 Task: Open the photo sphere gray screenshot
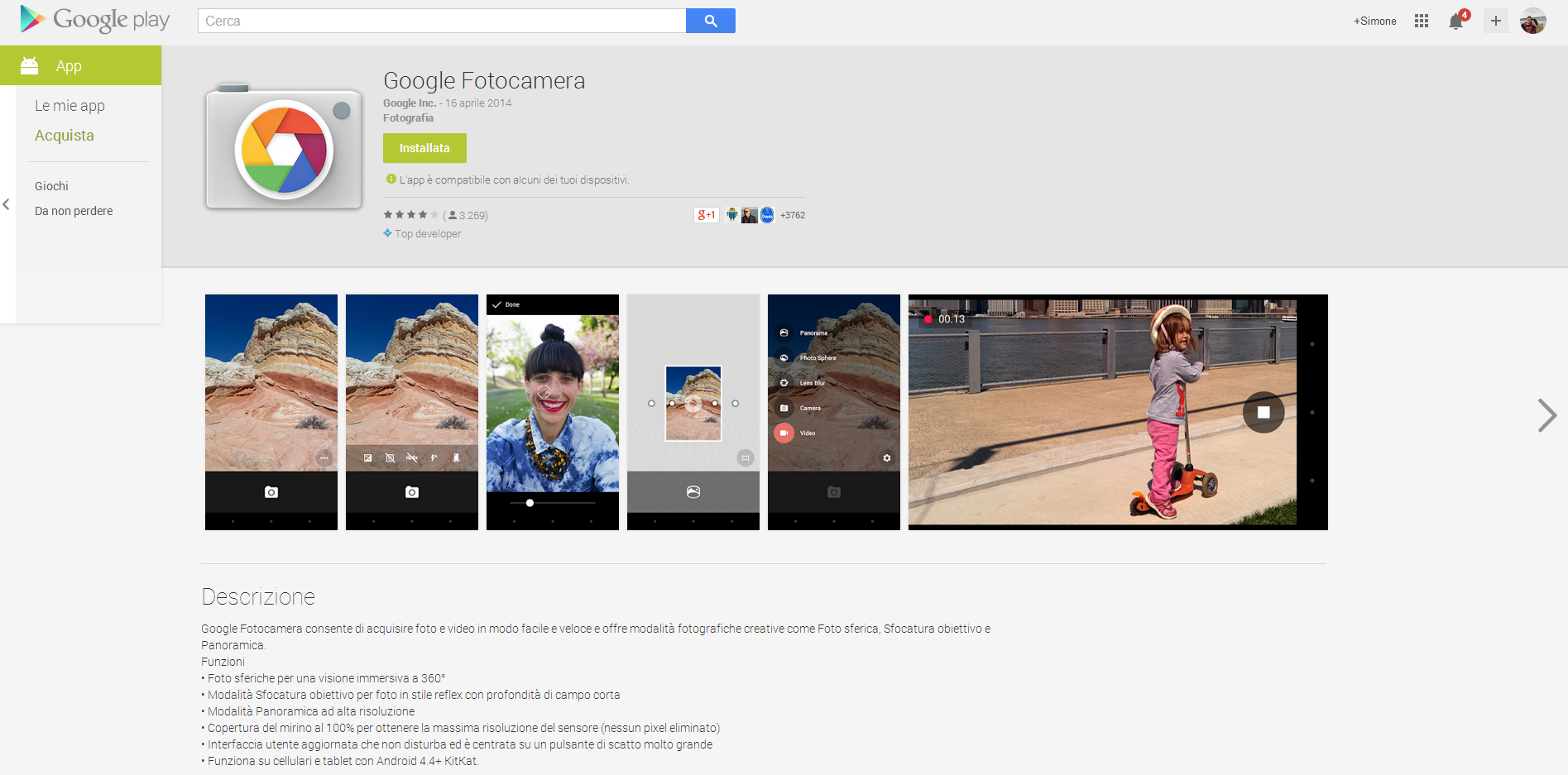(693, 412)
